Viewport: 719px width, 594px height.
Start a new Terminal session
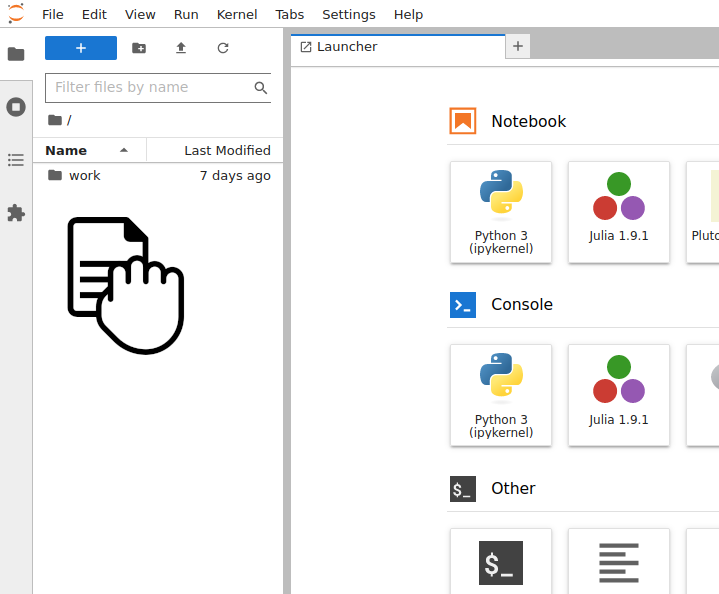pyautogui.click(x=501, y=561)
